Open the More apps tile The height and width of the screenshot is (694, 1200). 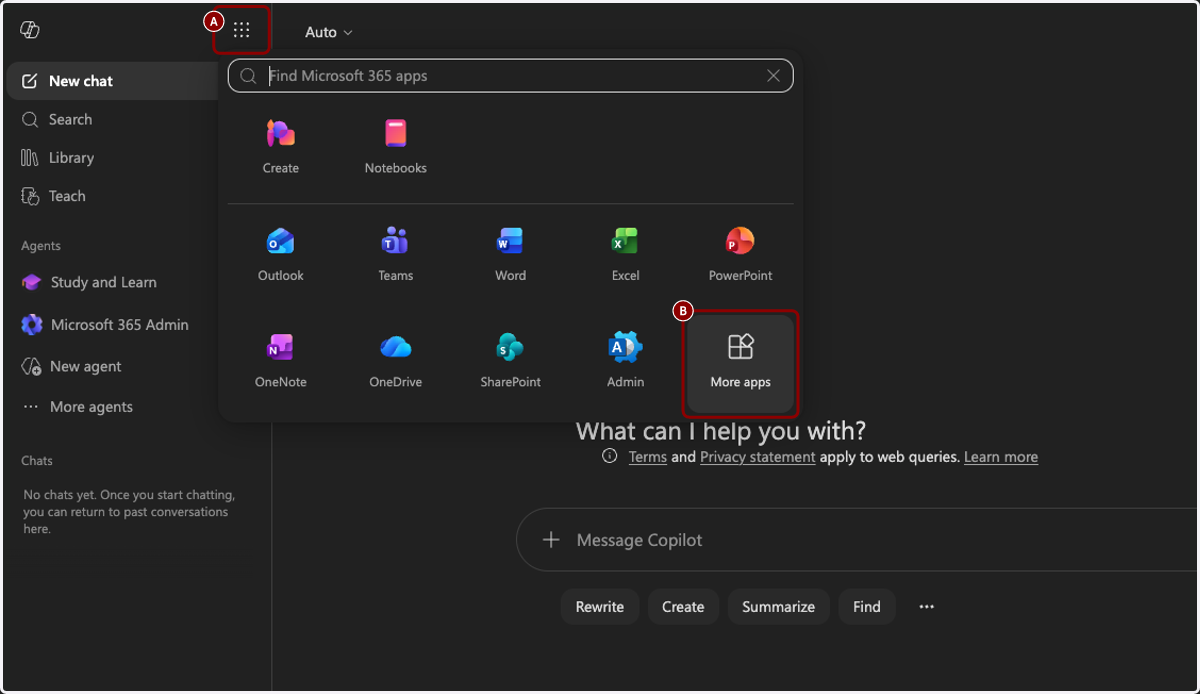(741, 362)
